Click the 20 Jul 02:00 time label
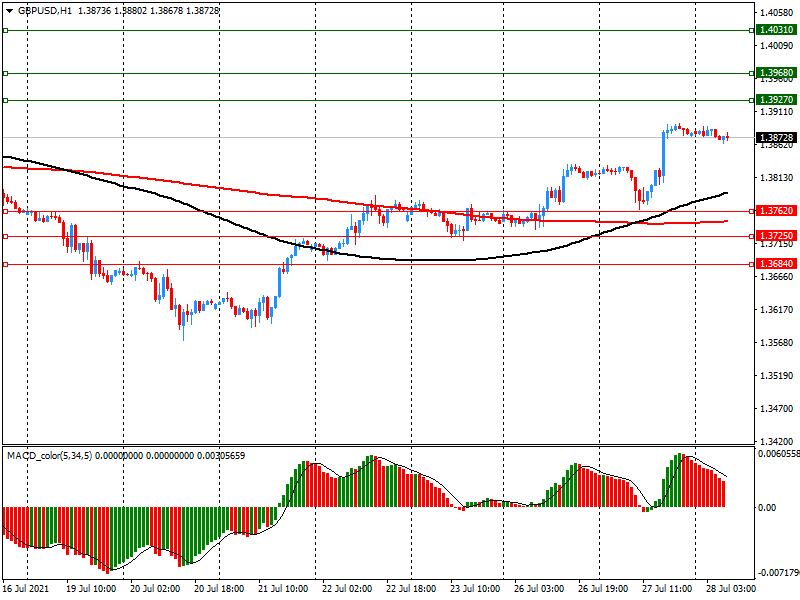The image size is (800, 600). pos(155,588)
